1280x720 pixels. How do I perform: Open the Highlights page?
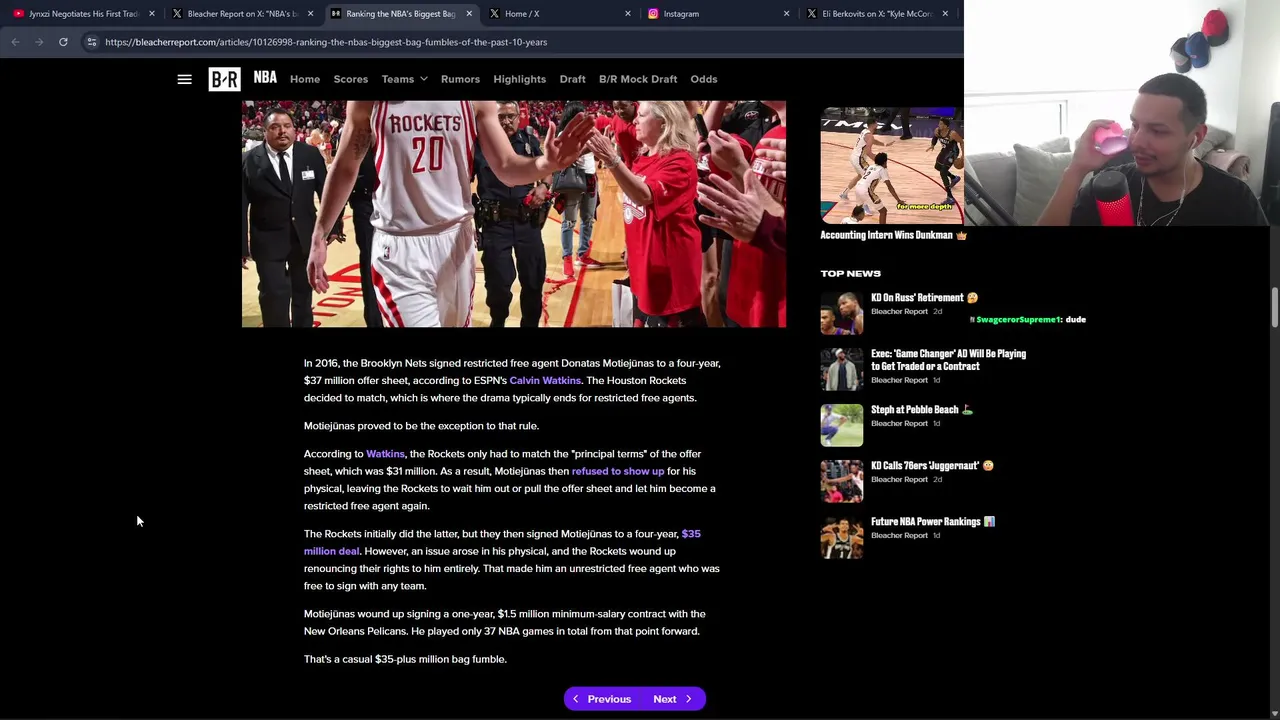[x=520, y=79]
